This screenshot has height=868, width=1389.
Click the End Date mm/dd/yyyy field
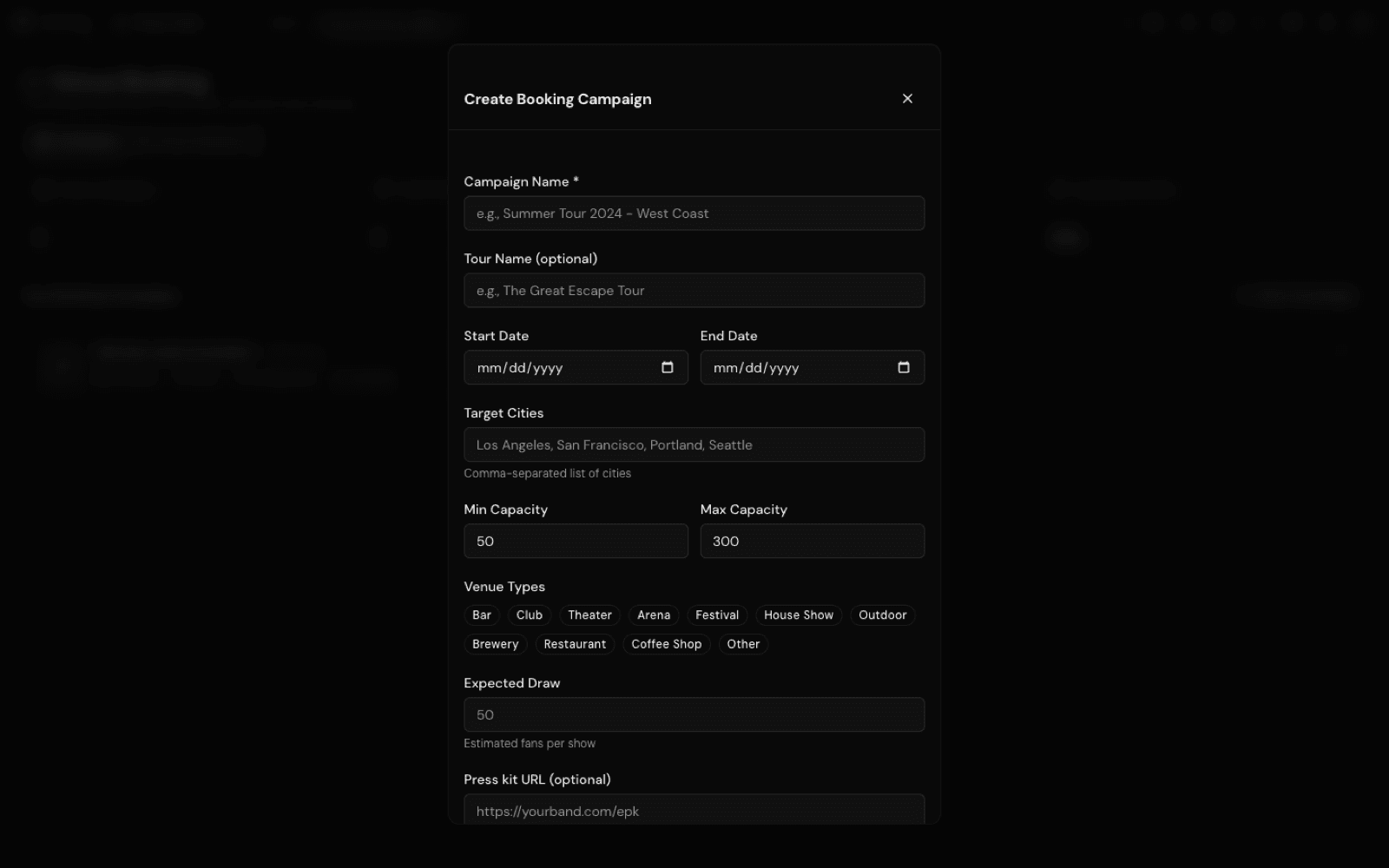[812, 367]
